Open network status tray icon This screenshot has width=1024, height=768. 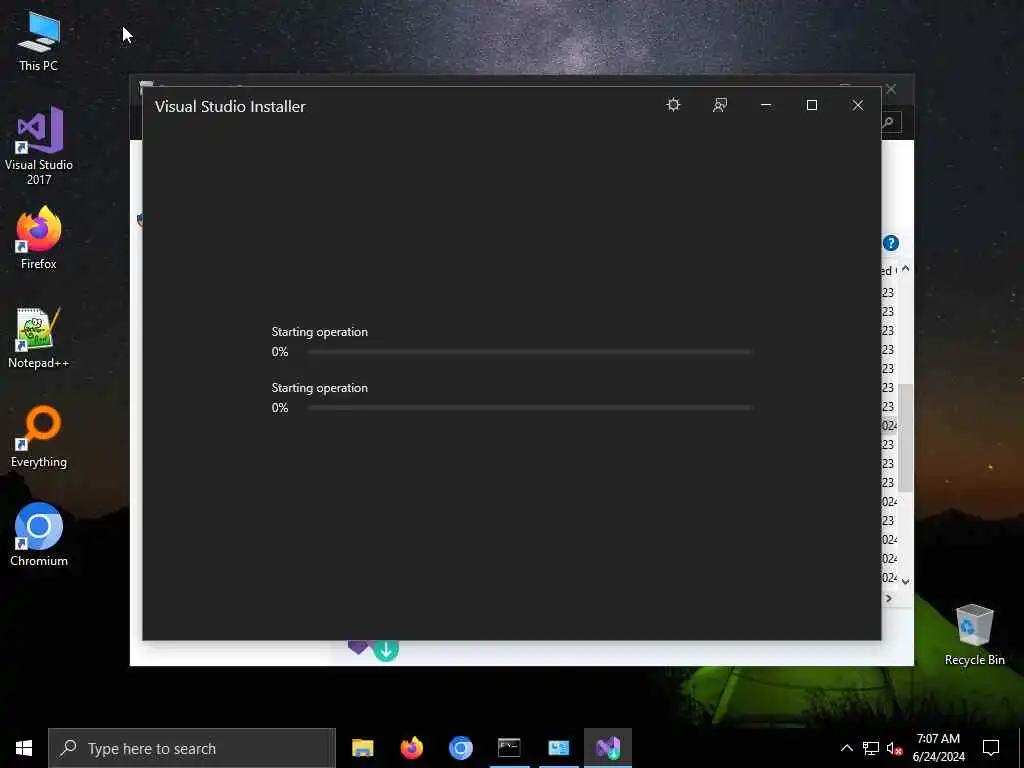871,748
